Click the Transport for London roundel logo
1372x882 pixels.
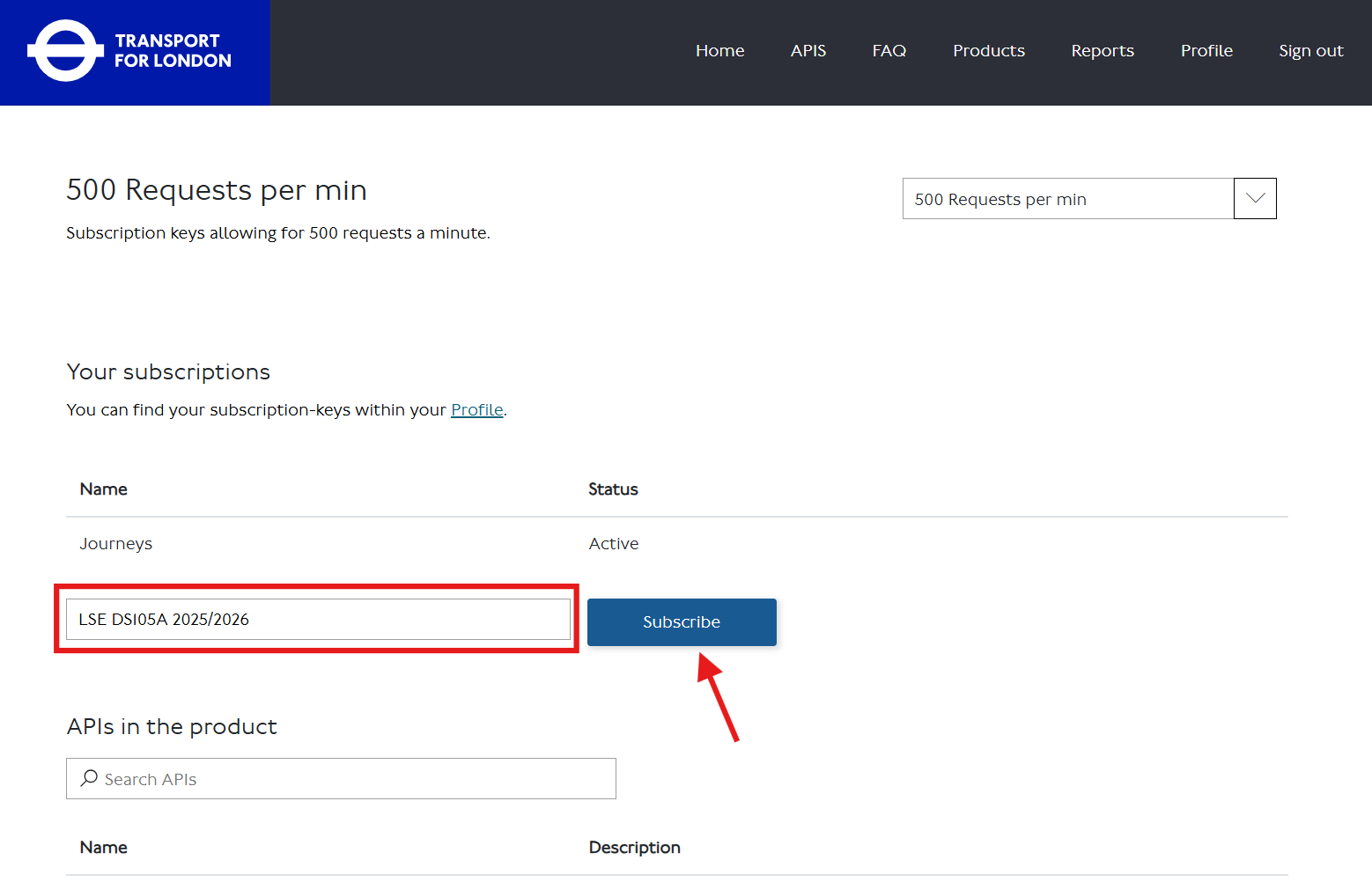coord(65,51)
